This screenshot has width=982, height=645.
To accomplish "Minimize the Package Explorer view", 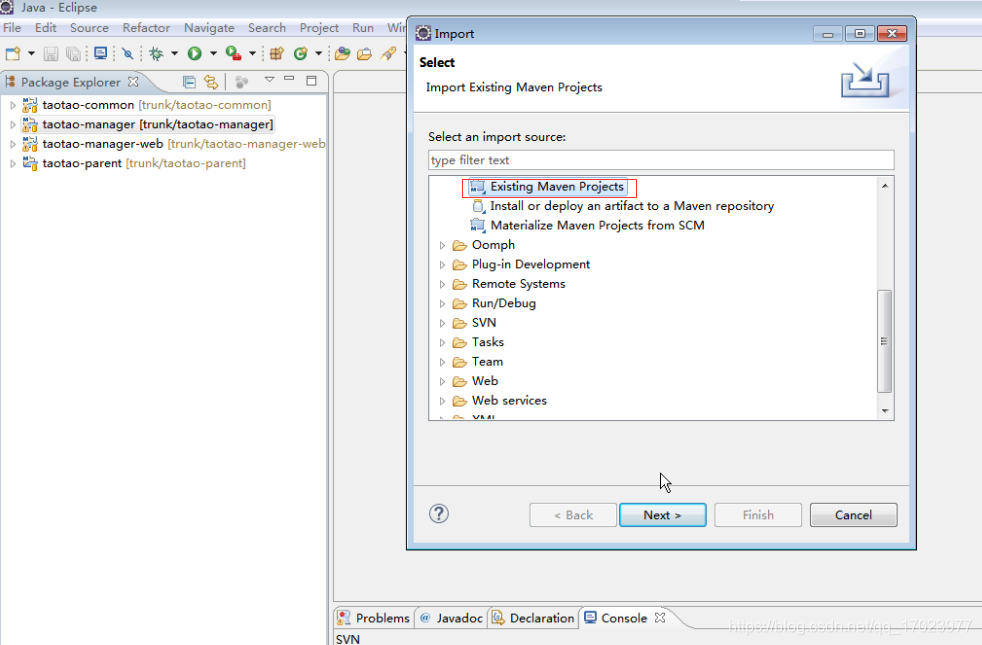I will [x=289, y=79].
